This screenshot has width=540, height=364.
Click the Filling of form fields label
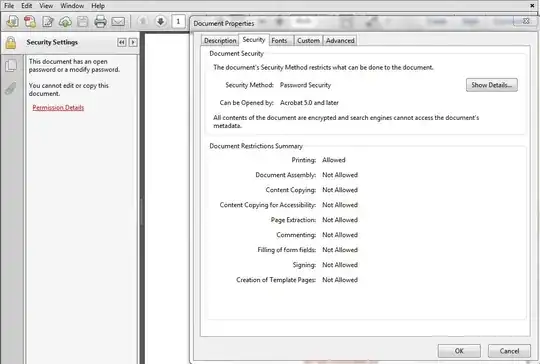pos(287,250)
